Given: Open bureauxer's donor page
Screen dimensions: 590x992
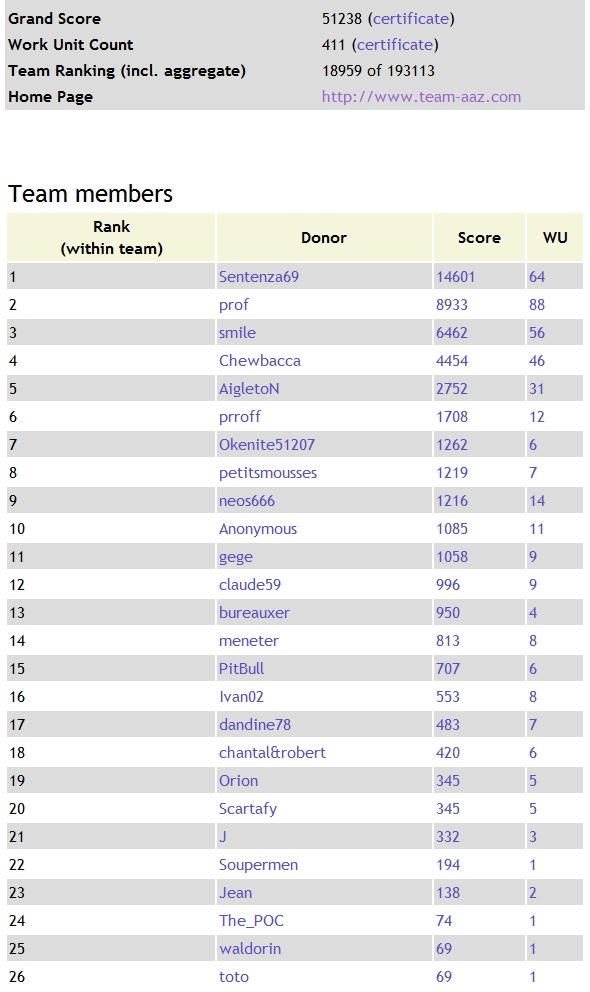Looking at the screenshot, I should [x=254, y=612].
